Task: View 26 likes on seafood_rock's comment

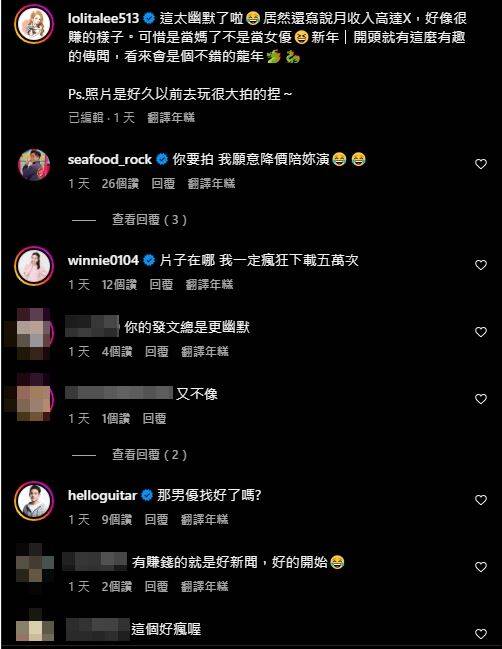Action: [120, 183]
